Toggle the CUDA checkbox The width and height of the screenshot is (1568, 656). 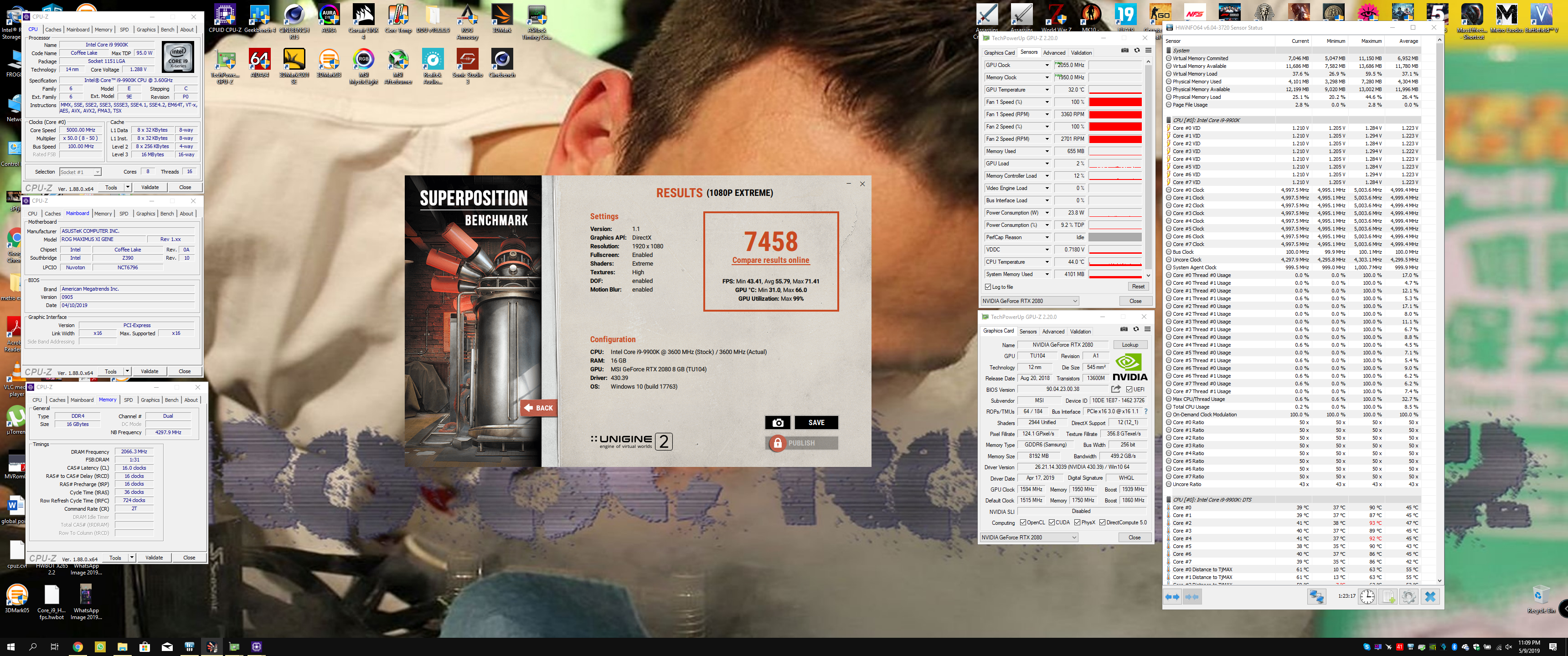1052,522
